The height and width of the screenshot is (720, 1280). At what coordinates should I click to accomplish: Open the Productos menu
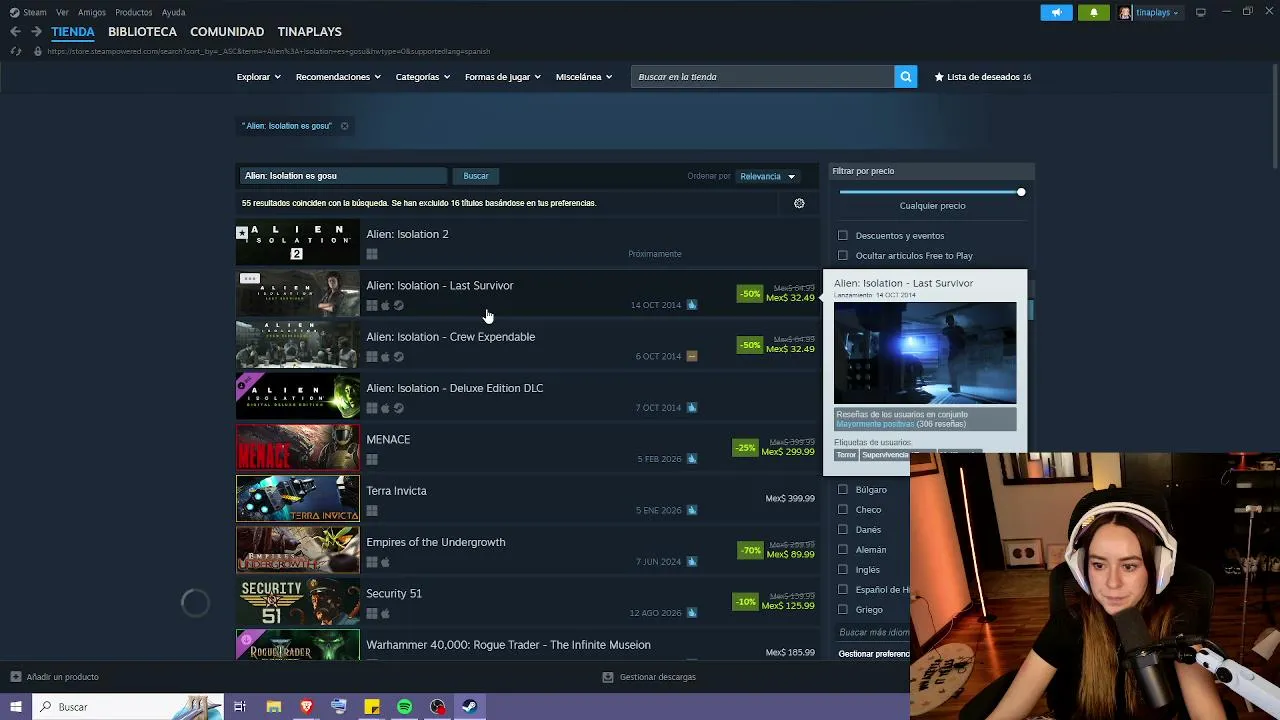[x=134, y=13]
